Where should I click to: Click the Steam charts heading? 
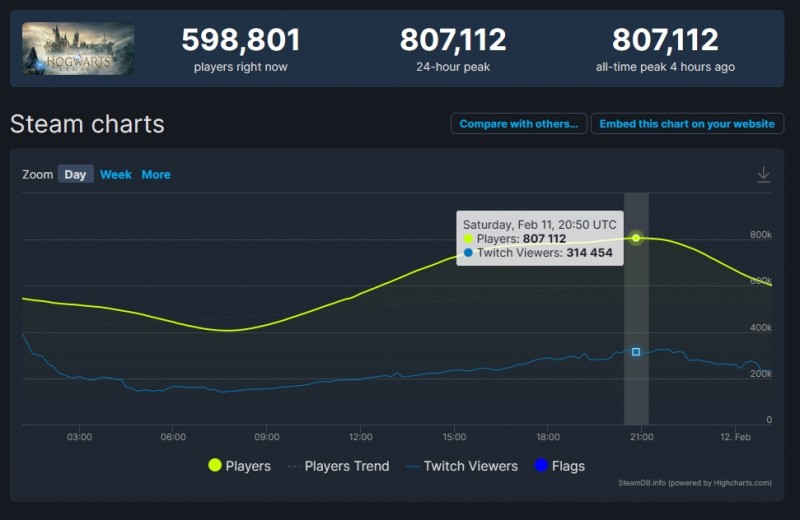coord(87,124)
